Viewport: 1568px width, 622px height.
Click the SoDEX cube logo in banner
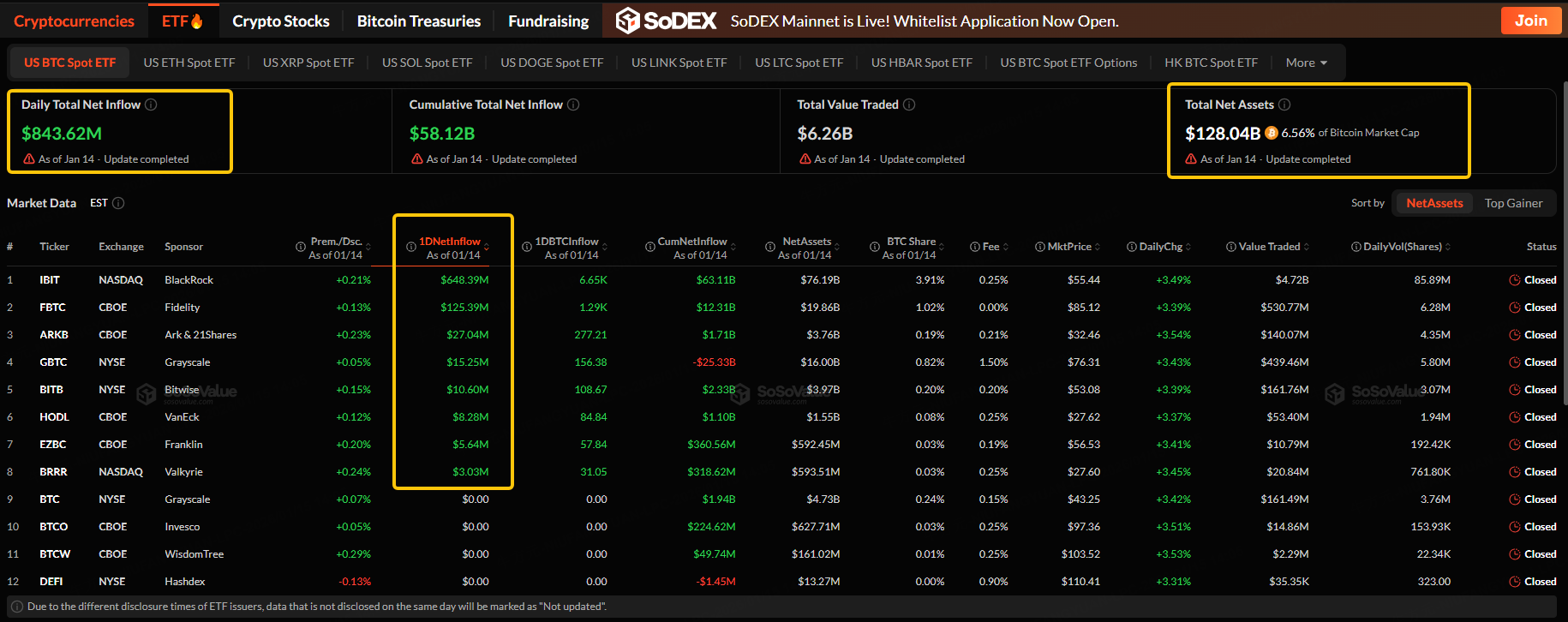[628, 21]
